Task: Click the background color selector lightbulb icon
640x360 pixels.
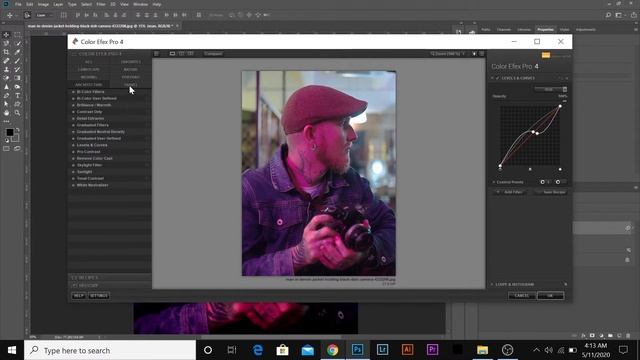Action: coord(474,53)
